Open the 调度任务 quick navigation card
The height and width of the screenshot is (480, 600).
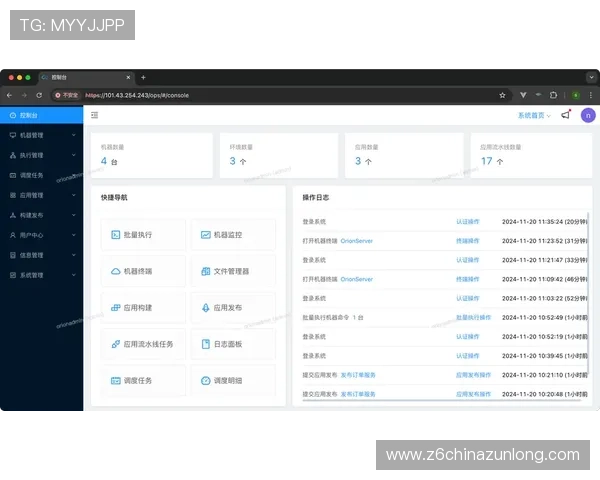pos(143,380)
